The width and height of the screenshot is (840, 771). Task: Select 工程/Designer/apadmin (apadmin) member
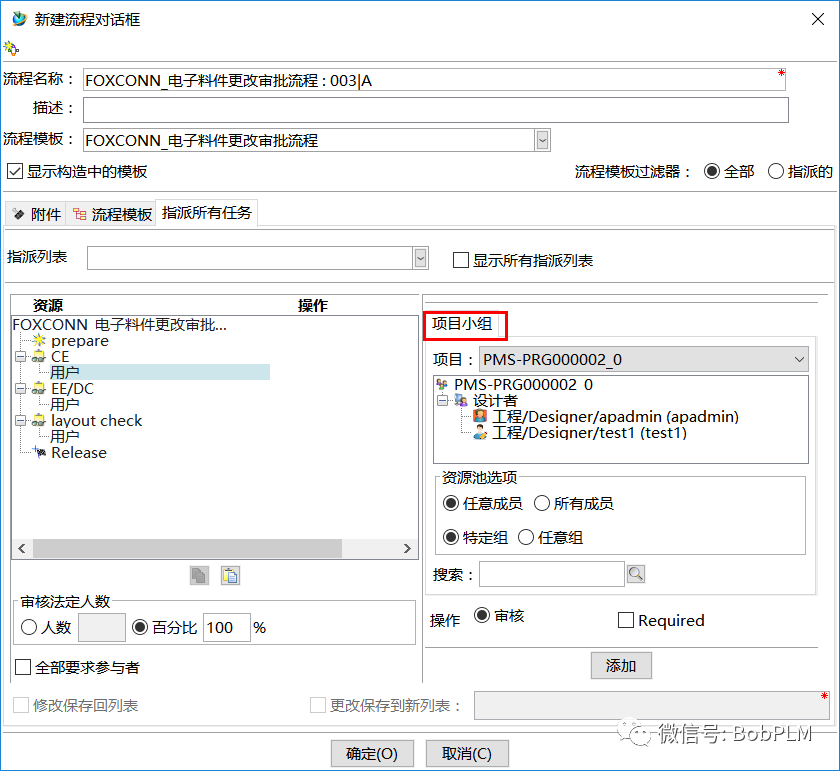615,416
